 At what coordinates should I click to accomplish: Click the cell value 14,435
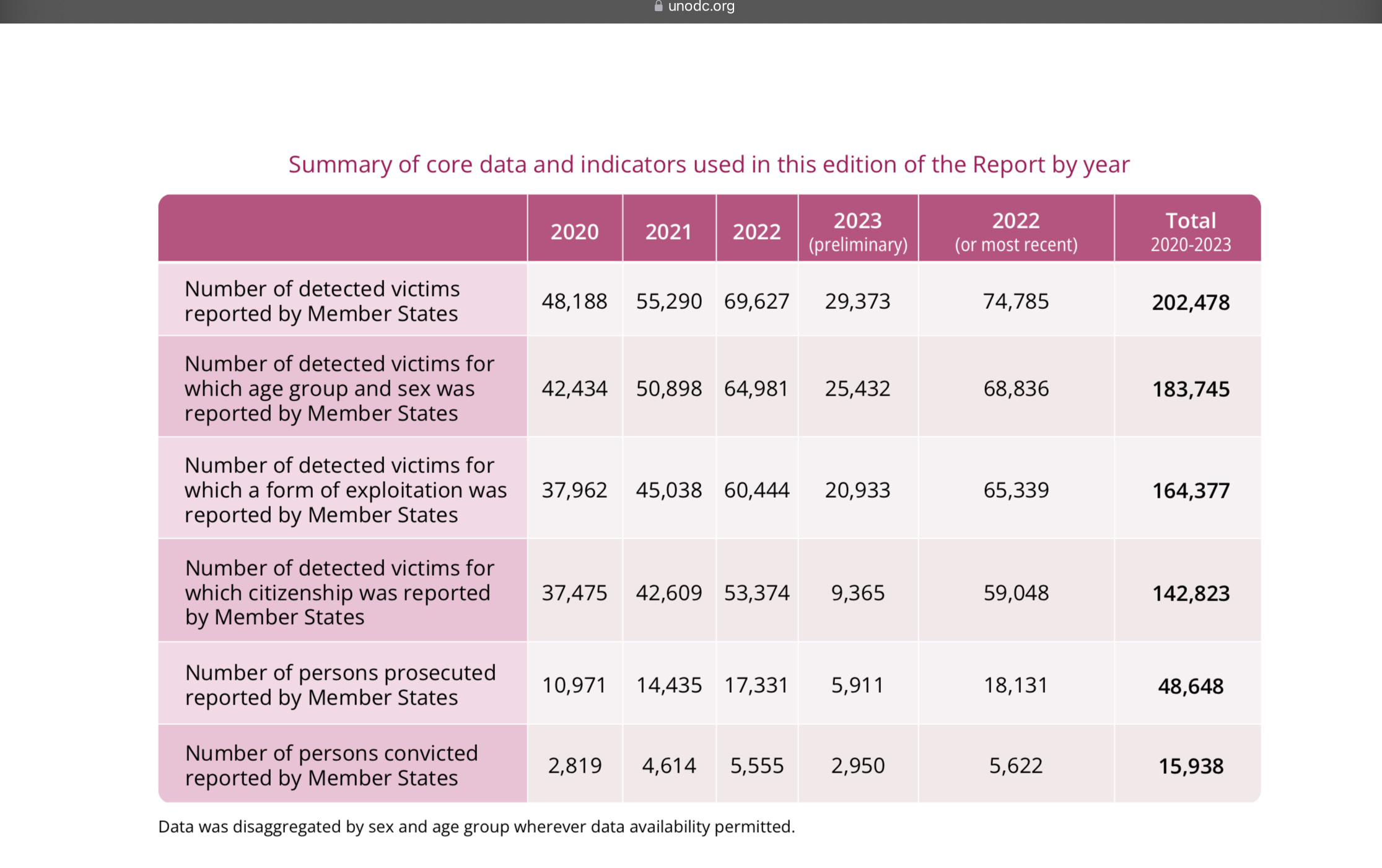(669, 685)
